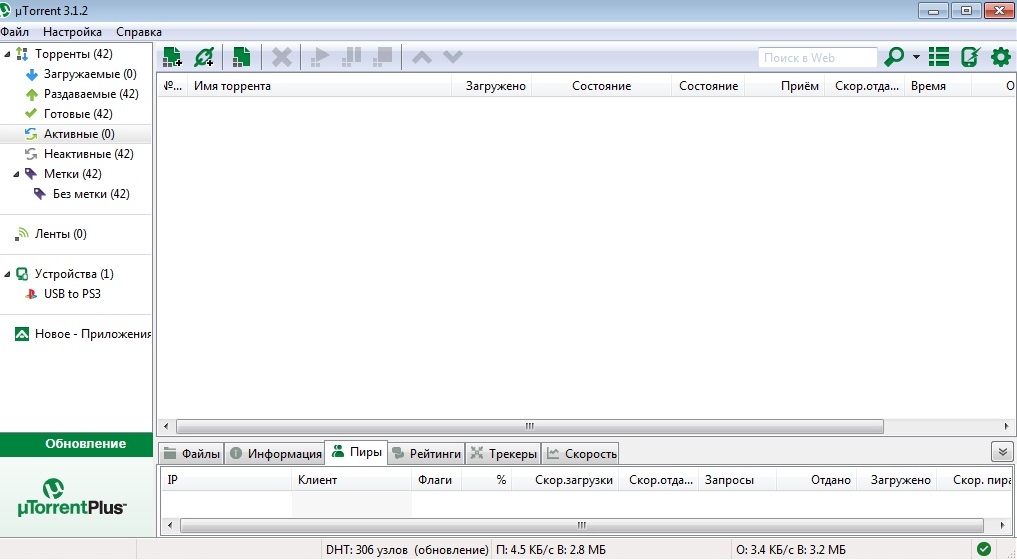Open search engine dropdown arrow beside magnifier
Viewport: 1017px width, 560px height.
[x=916, y=58]
